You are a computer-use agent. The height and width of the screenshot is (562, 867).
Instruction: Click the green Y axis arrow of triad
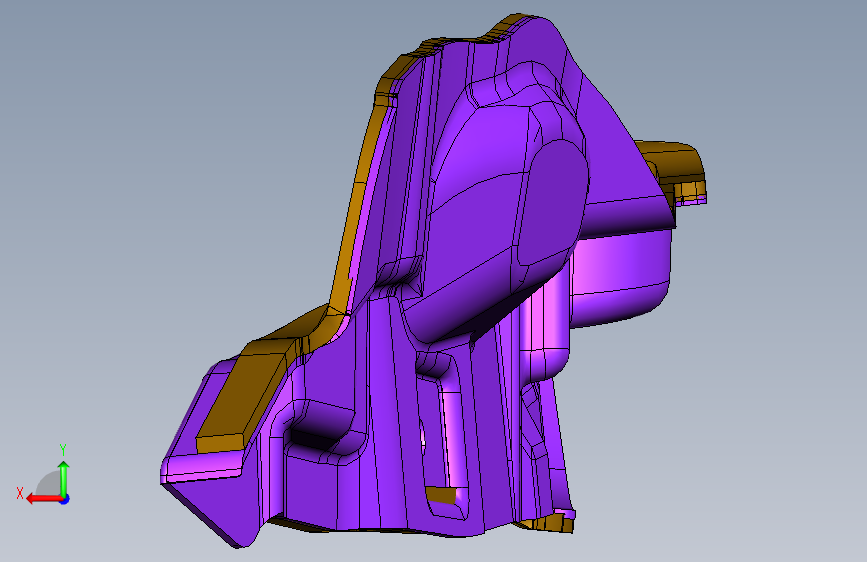(x=64, y=478)
